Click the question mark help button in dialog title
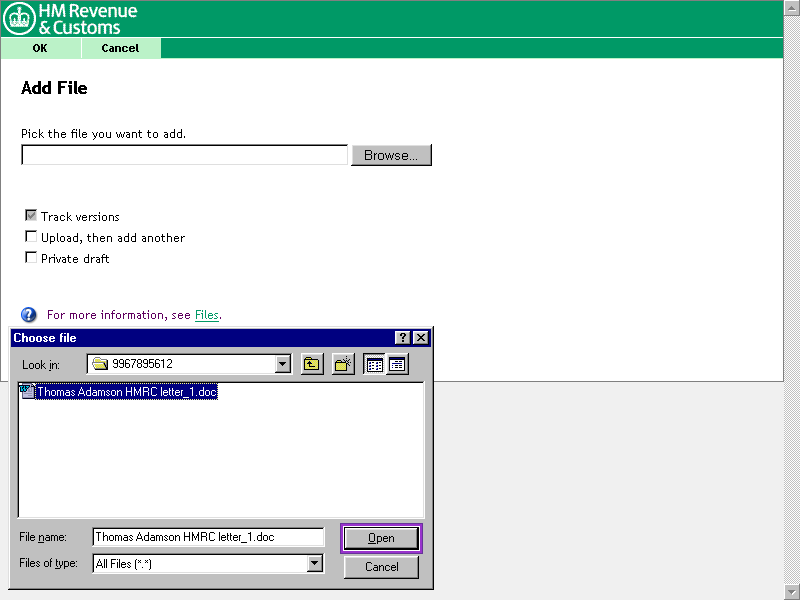 (403, 338)
